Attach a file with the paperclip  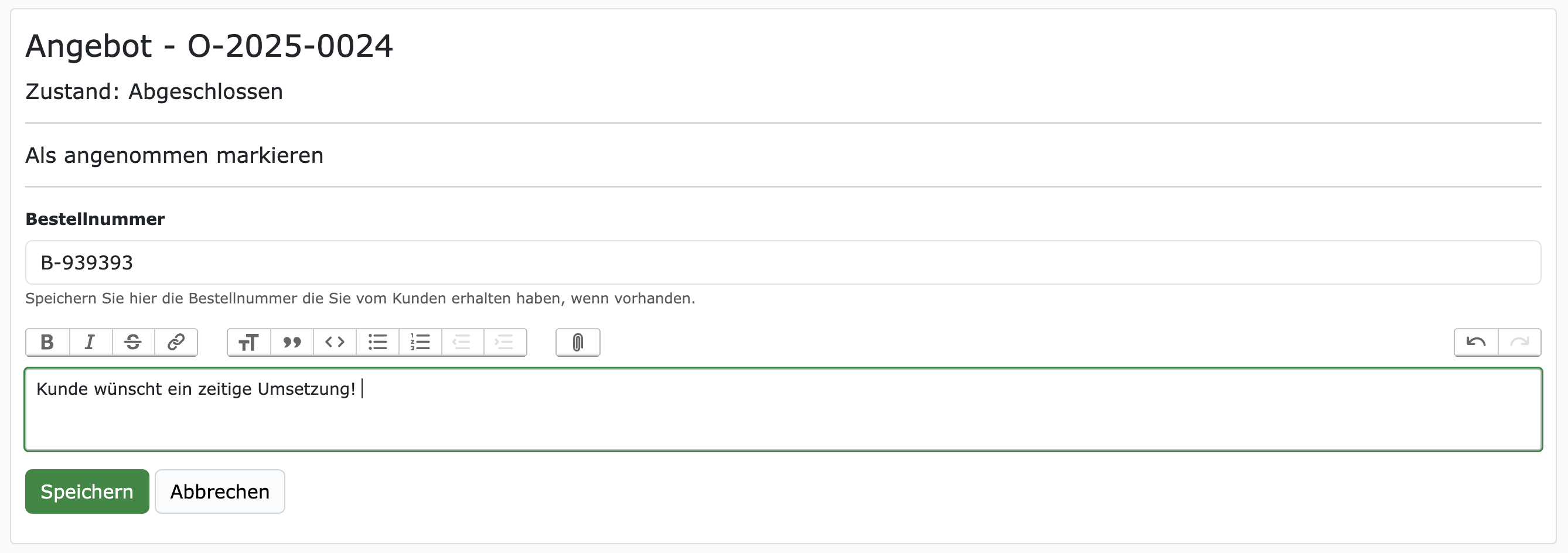tap(578, 342)
